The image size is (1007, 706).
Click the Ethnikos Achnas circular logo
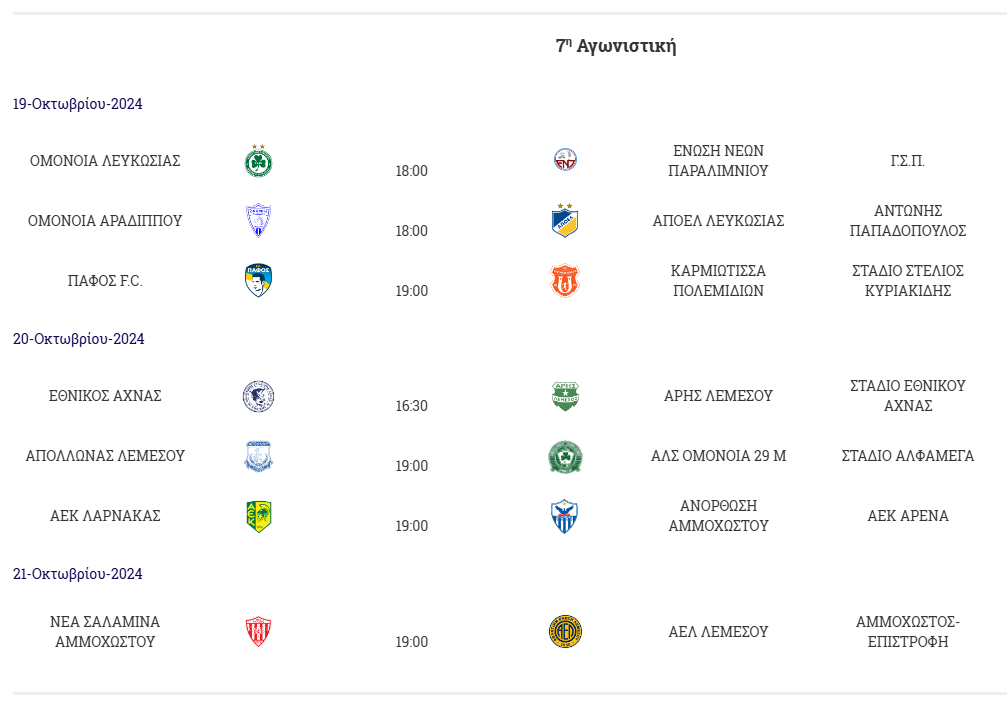tap(258, 396)
